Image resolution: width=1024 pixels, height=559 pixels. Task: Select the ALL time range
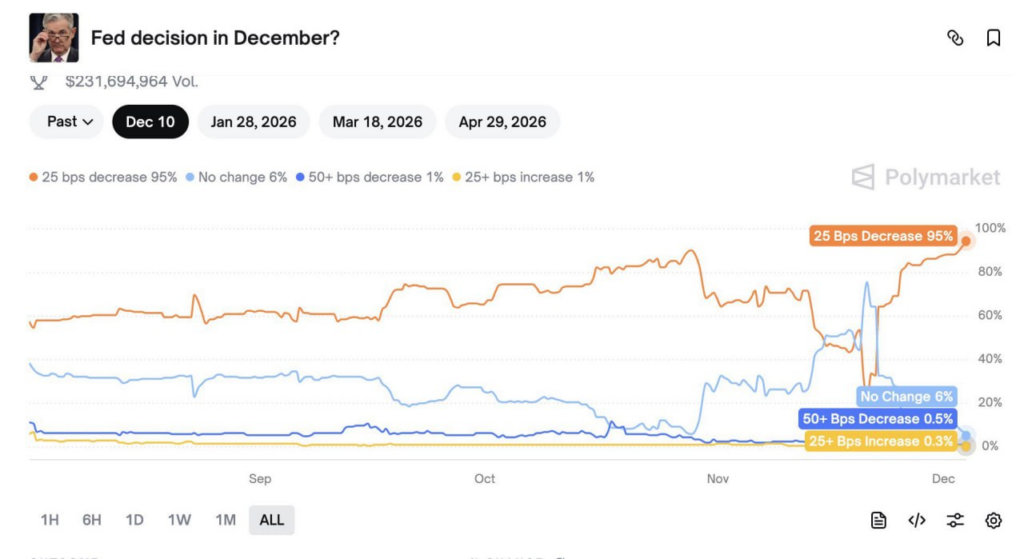click(x=271, y=520)
